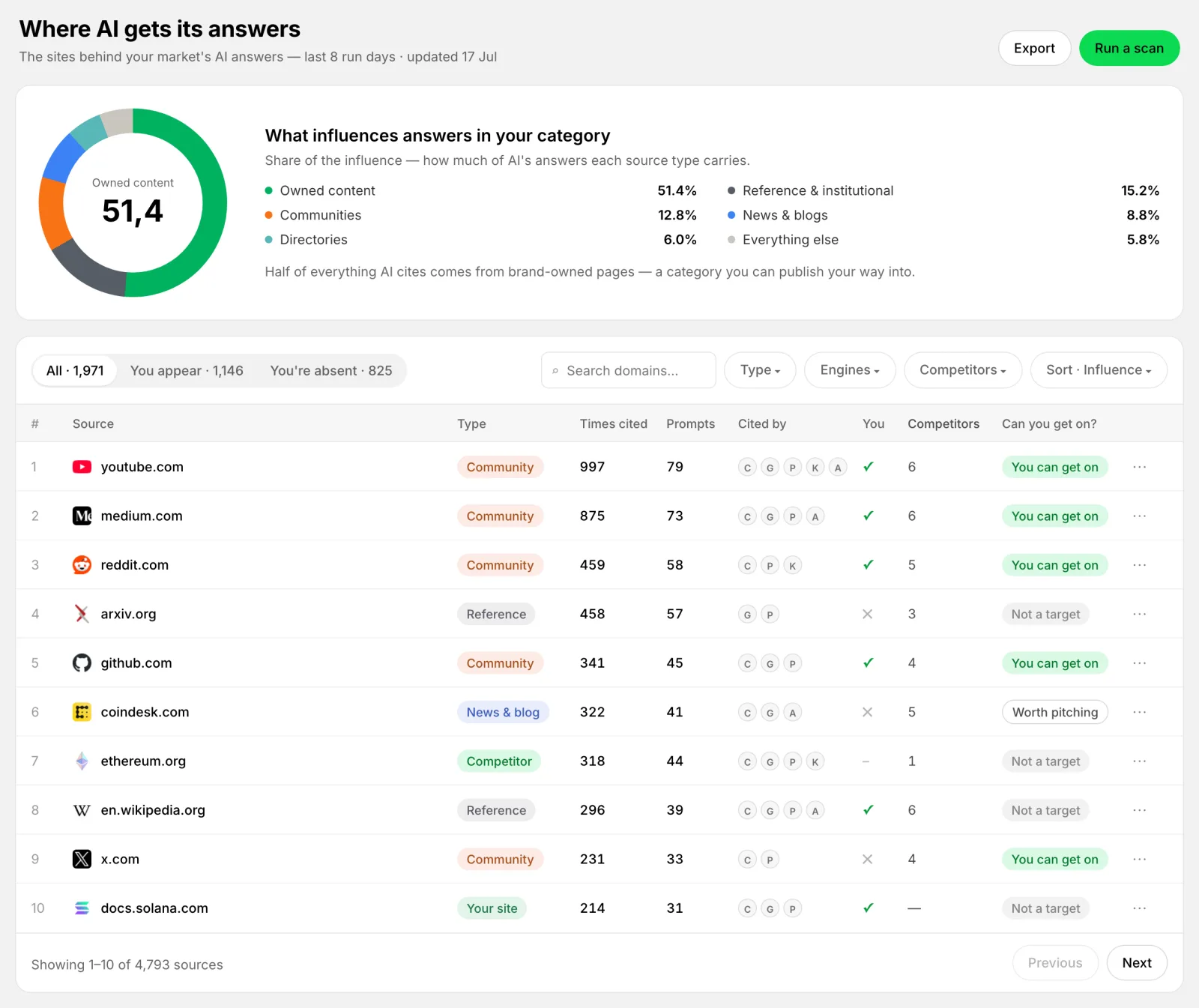The width and height of the screenshot is (1199, 1008).
Task: Open more options for medium.com row
Action: click(x=1140, y=516)
